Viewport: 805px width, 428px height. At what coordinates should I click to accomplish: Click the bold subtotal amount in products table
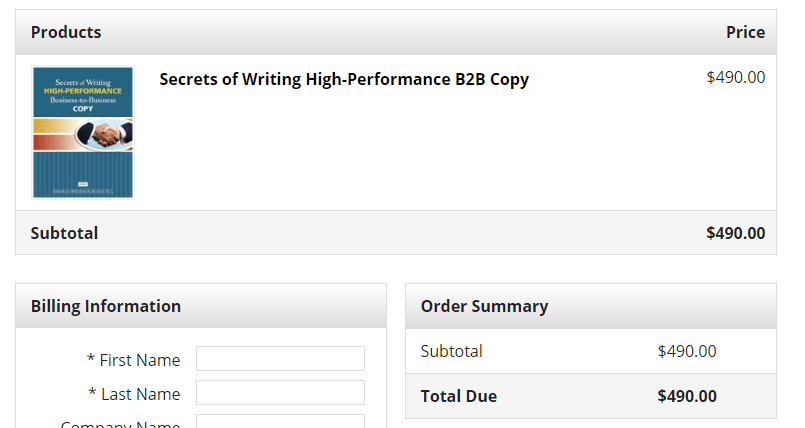click(735, 233)
